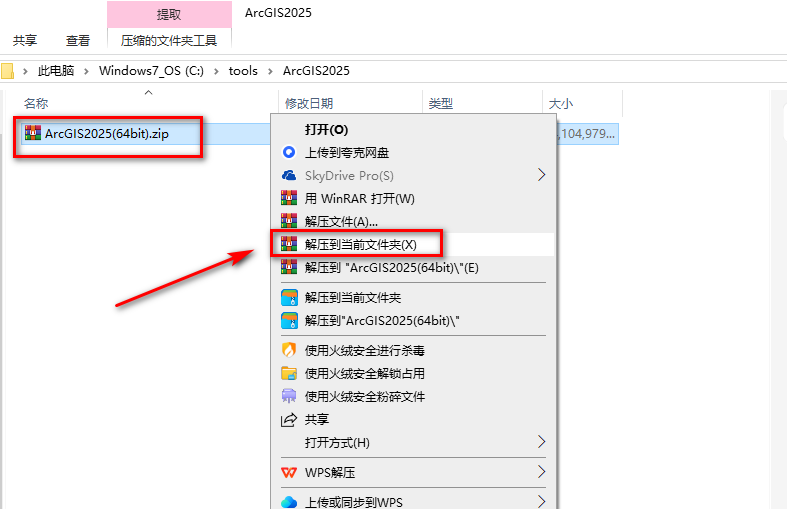
Task: Switch to 压缩的文件夹工具 ribbon tab
Action: click(169, 41)
